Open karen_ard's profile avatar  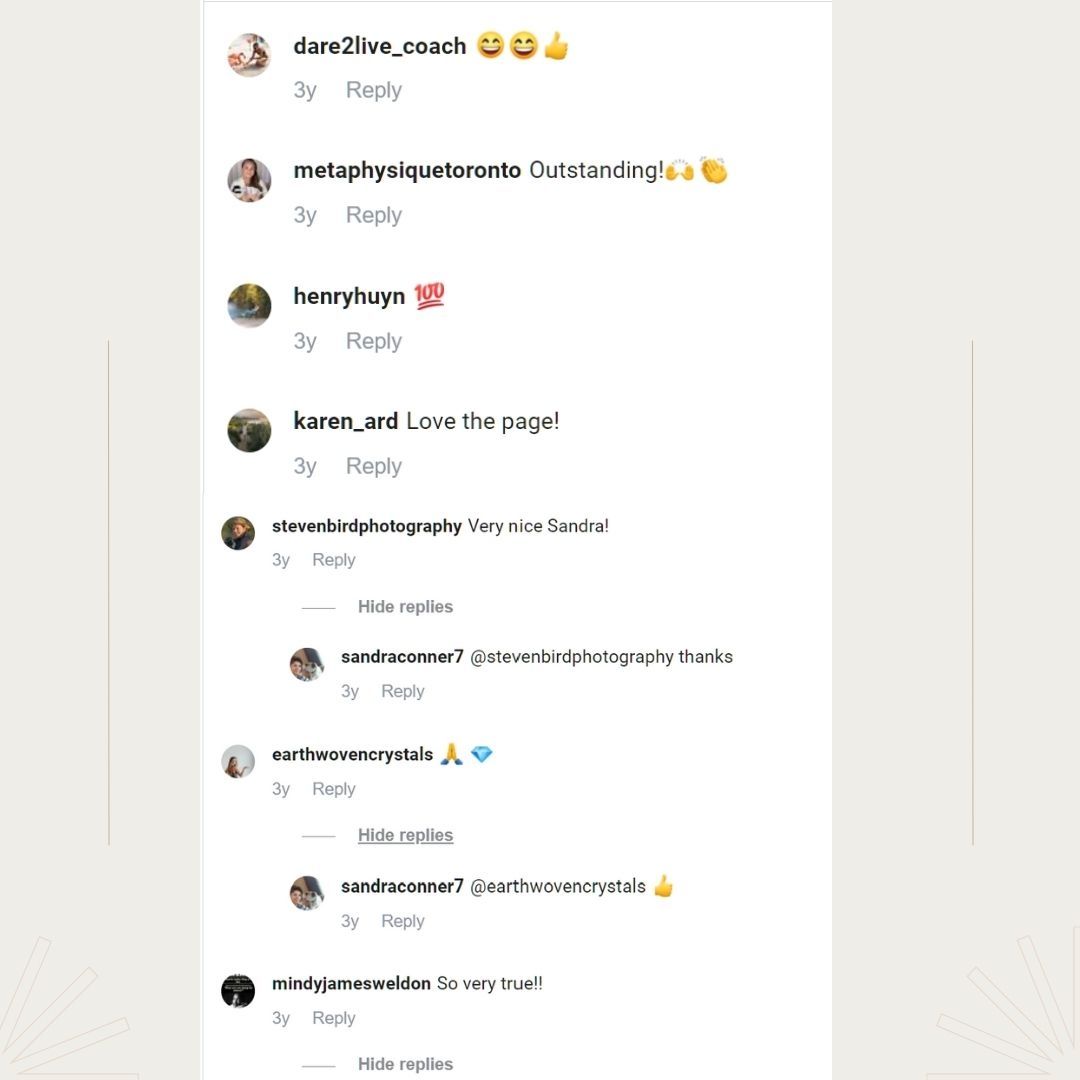pos(249,431)
